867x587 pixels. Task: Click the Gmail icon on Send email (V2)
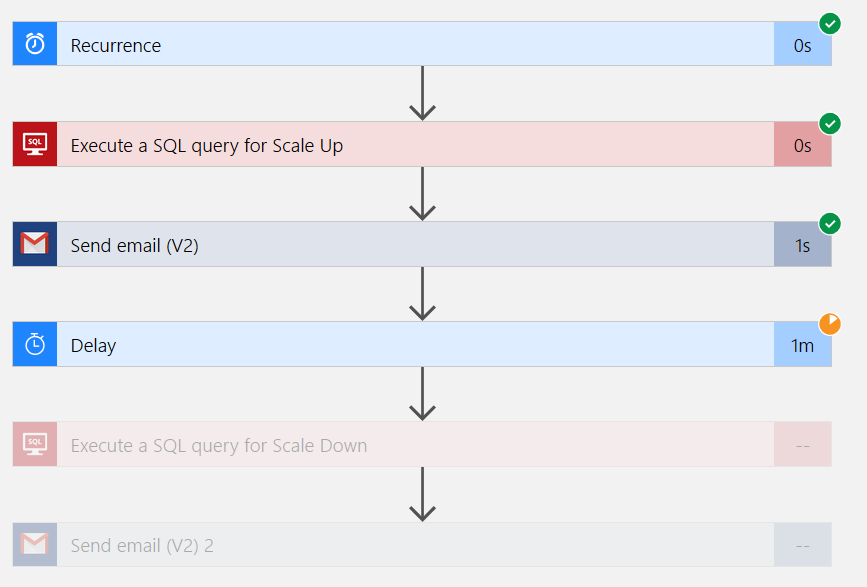35,244
